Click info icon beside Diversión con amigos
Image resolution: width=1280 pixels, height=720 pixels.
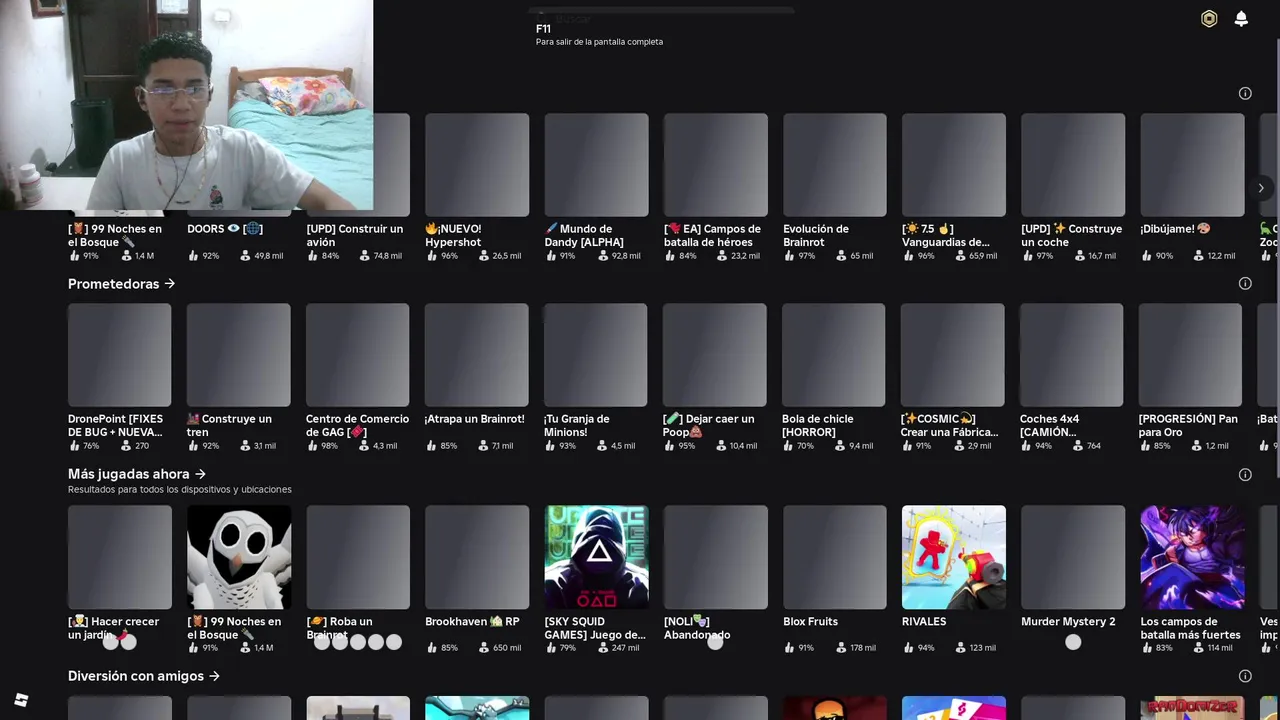[x=1245, y=677]
